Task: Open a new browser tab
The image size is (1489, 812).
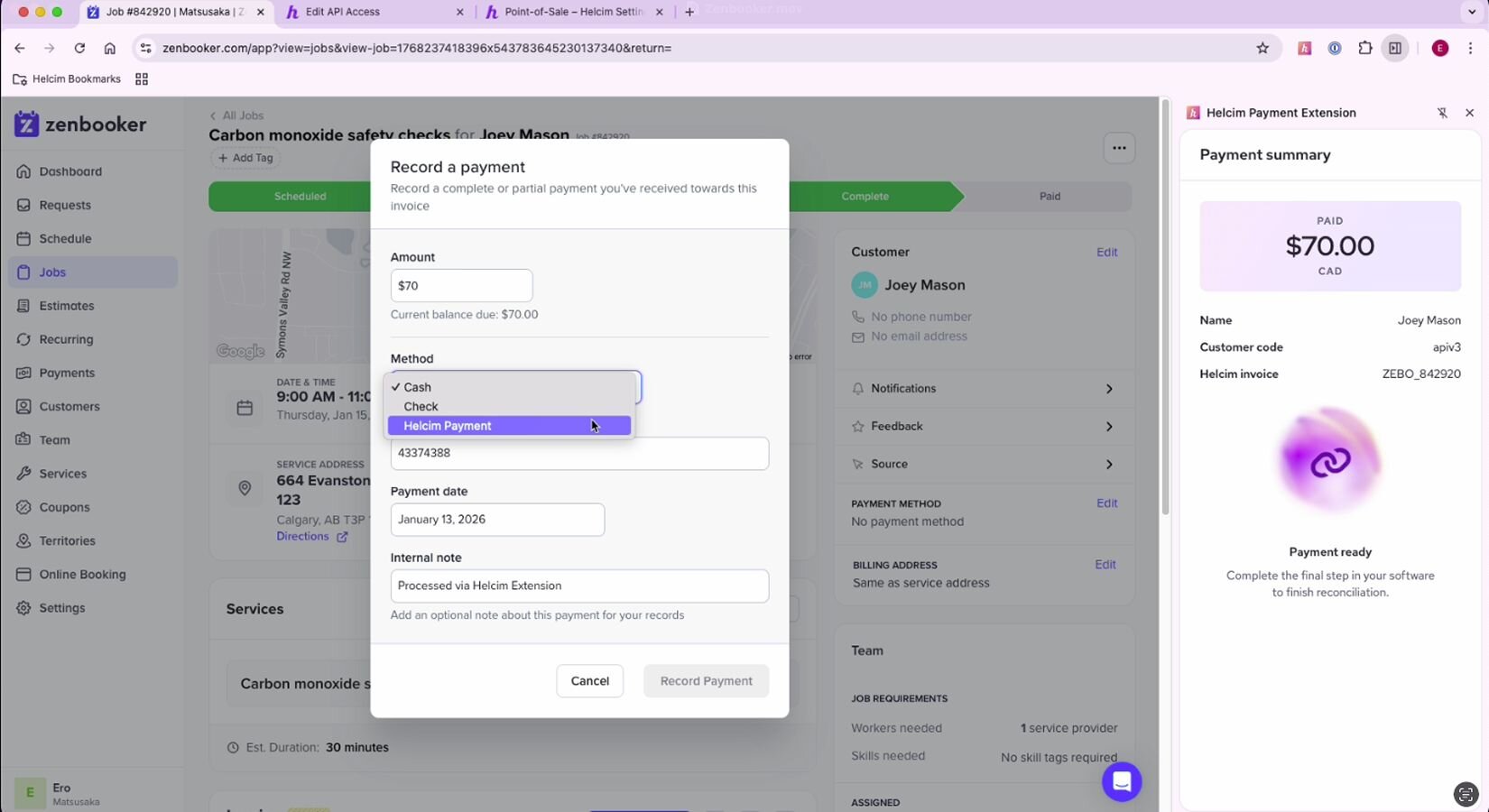Action: pyautogui.click(x=689, y=12)
